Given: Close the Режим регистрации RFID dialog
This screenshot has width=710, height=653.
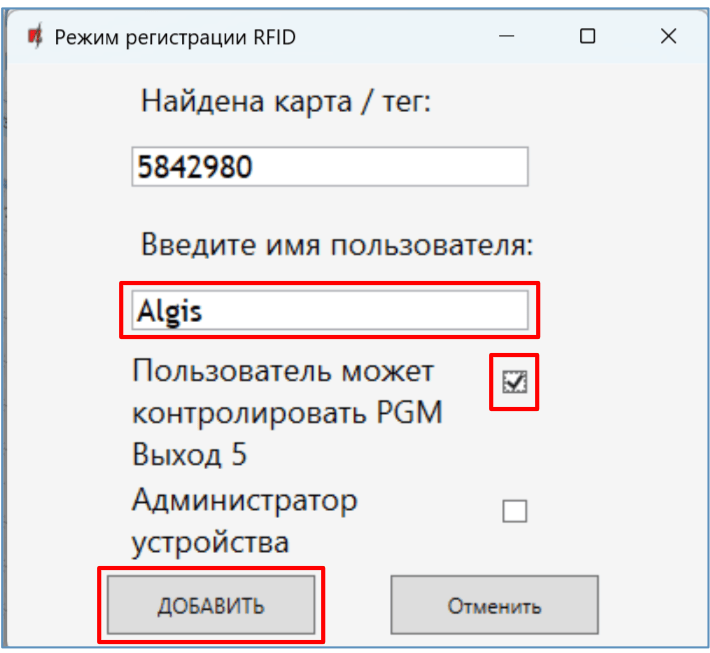Looking at the screenshot, I should tap(668, 37).
